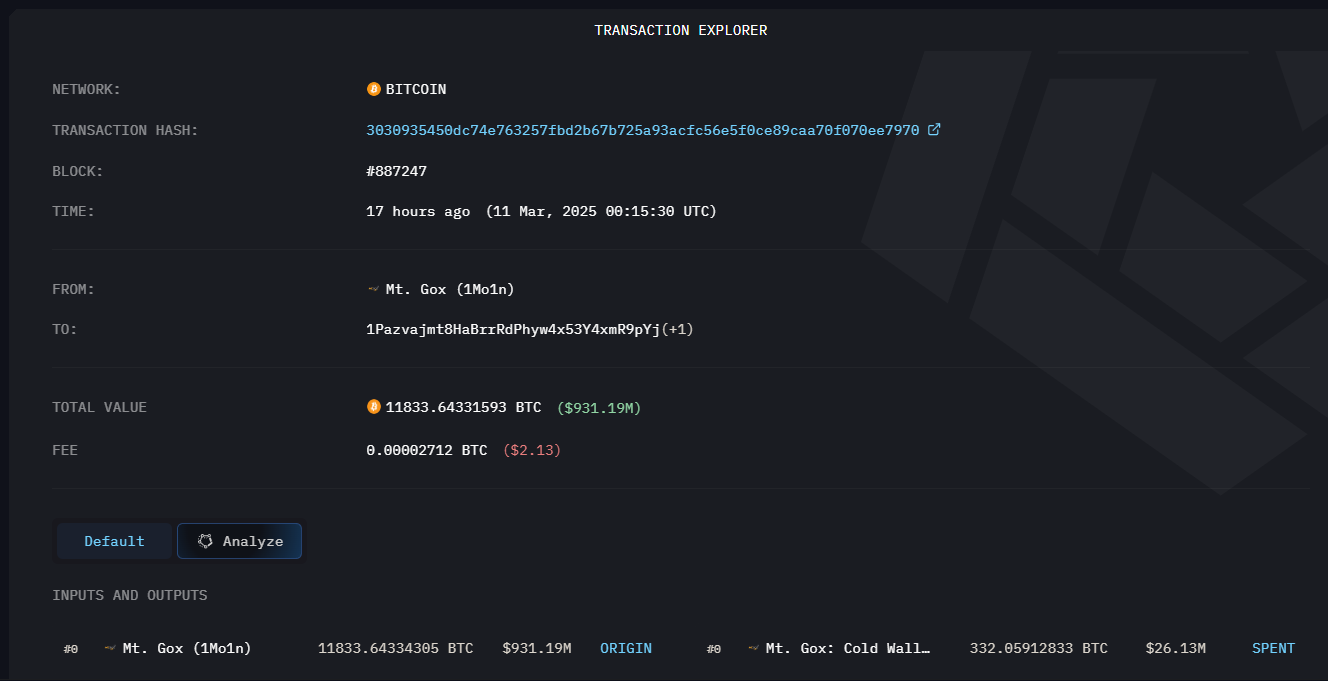
Task: Click the $931.19M value in input row
Action: tap(537, 648)
